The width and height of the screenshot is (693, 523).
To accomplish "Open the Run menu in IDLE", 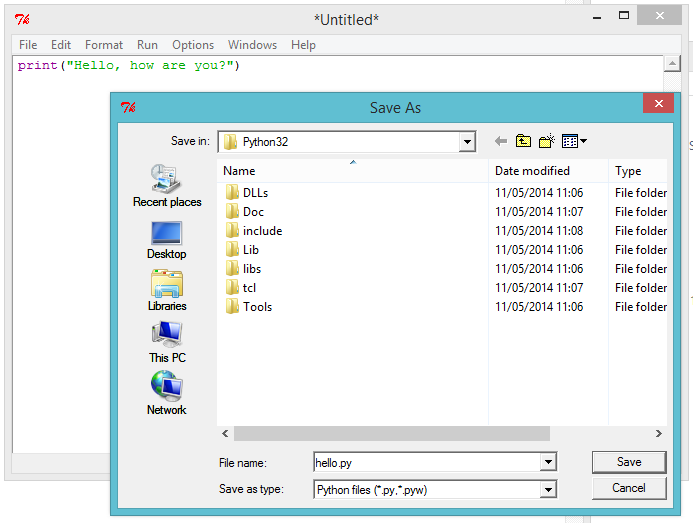I will click(147, 45).
